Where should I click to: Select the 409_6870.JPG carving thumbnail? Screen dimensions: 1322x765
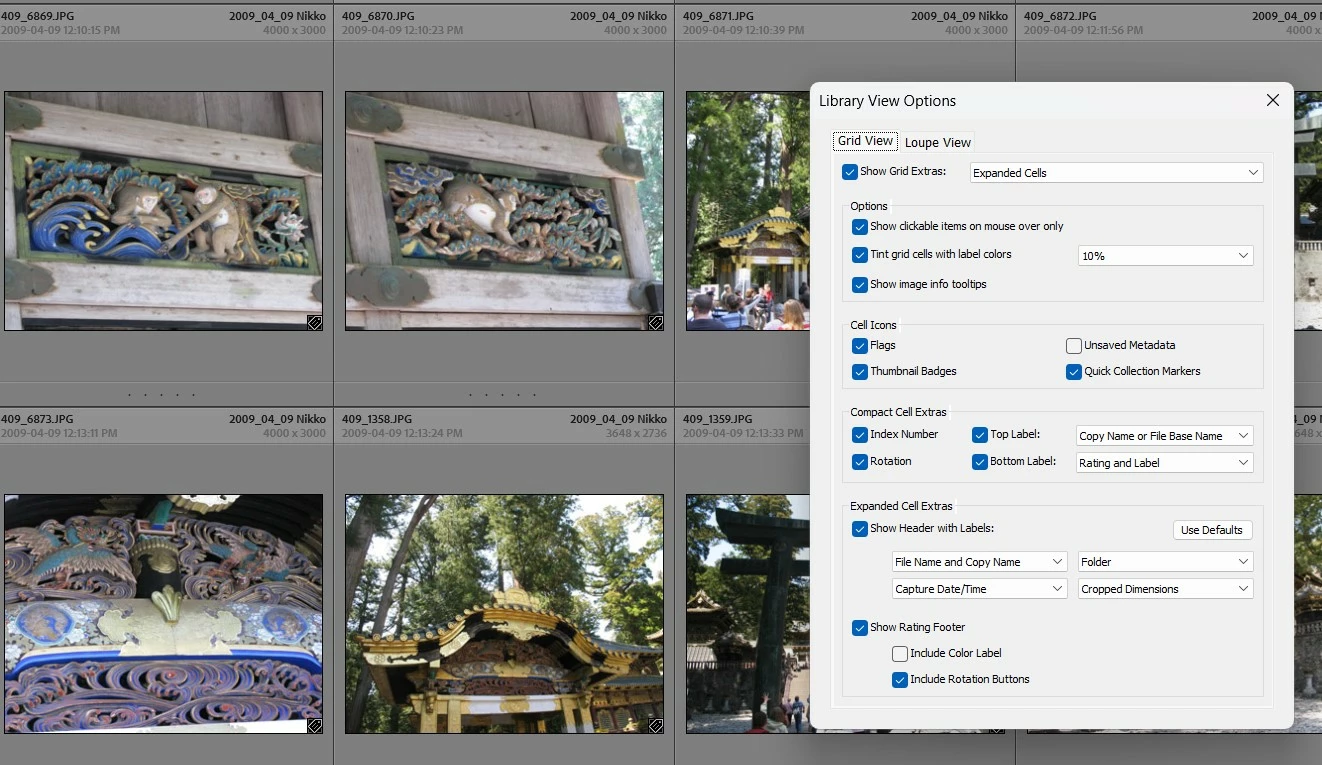(x=504, y=211)
